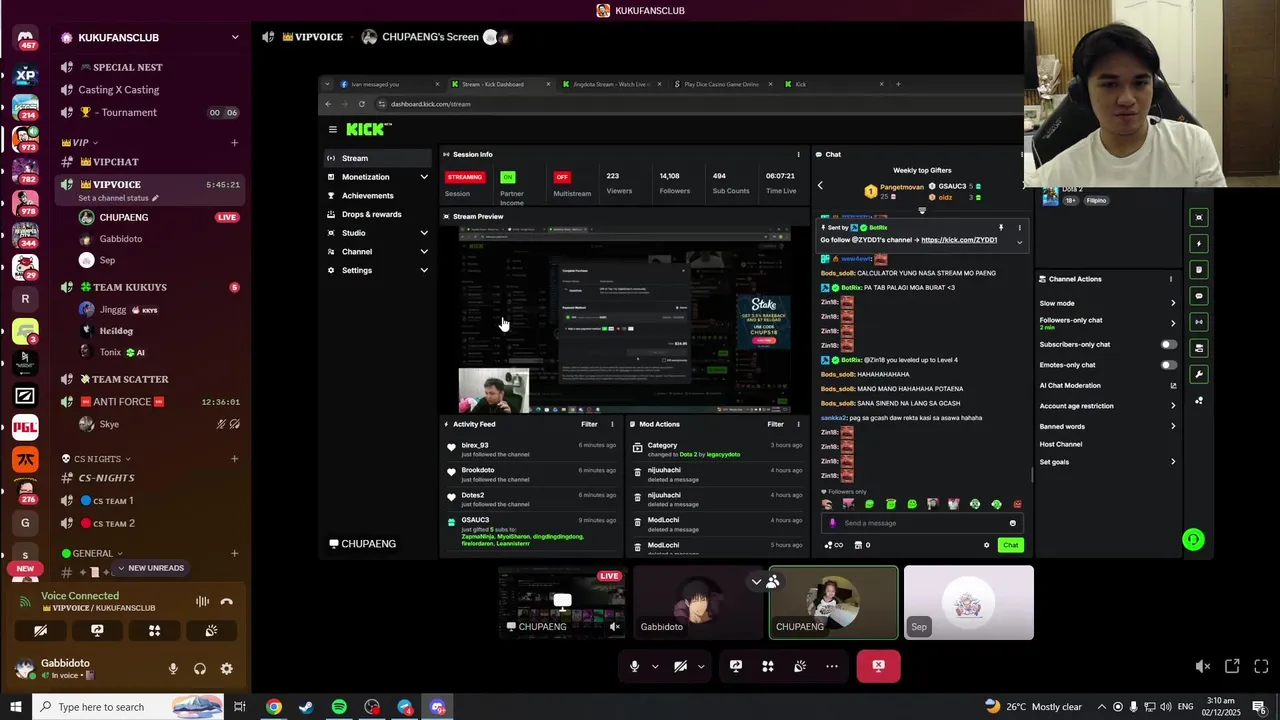Open the PGL server icon

click(x=25, y=427)
